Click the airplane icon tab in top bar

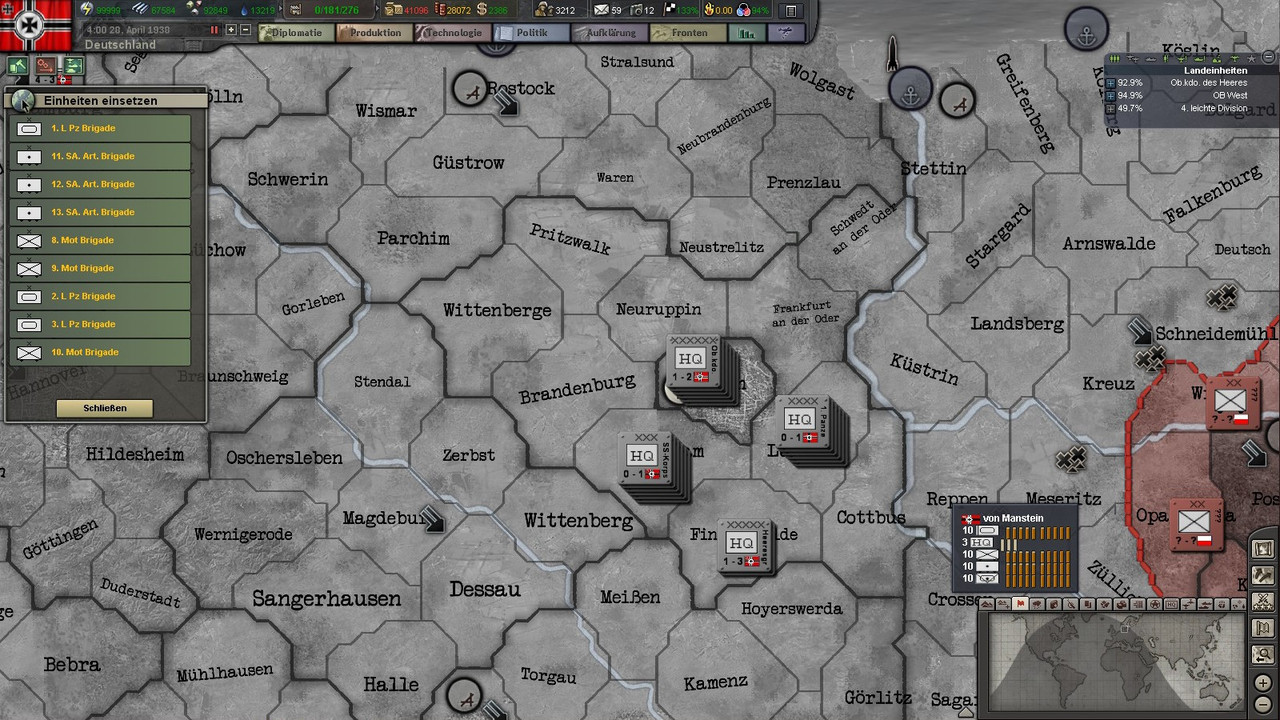pyautogui.click(x=786, y=33)
